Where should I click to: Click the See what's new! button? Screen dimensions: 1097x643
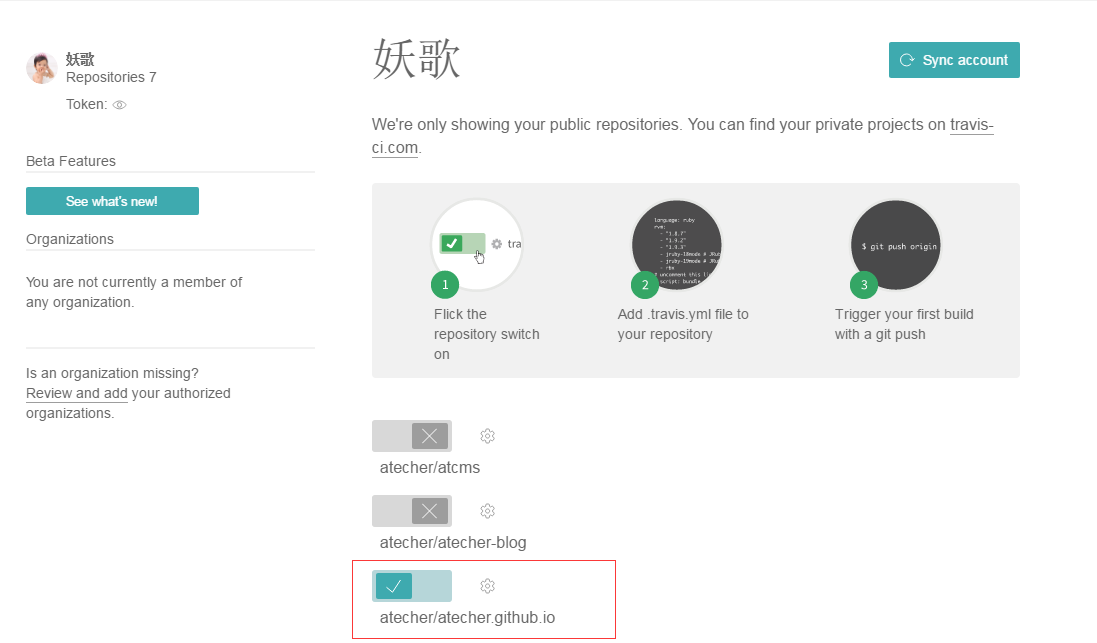(112, 201)
